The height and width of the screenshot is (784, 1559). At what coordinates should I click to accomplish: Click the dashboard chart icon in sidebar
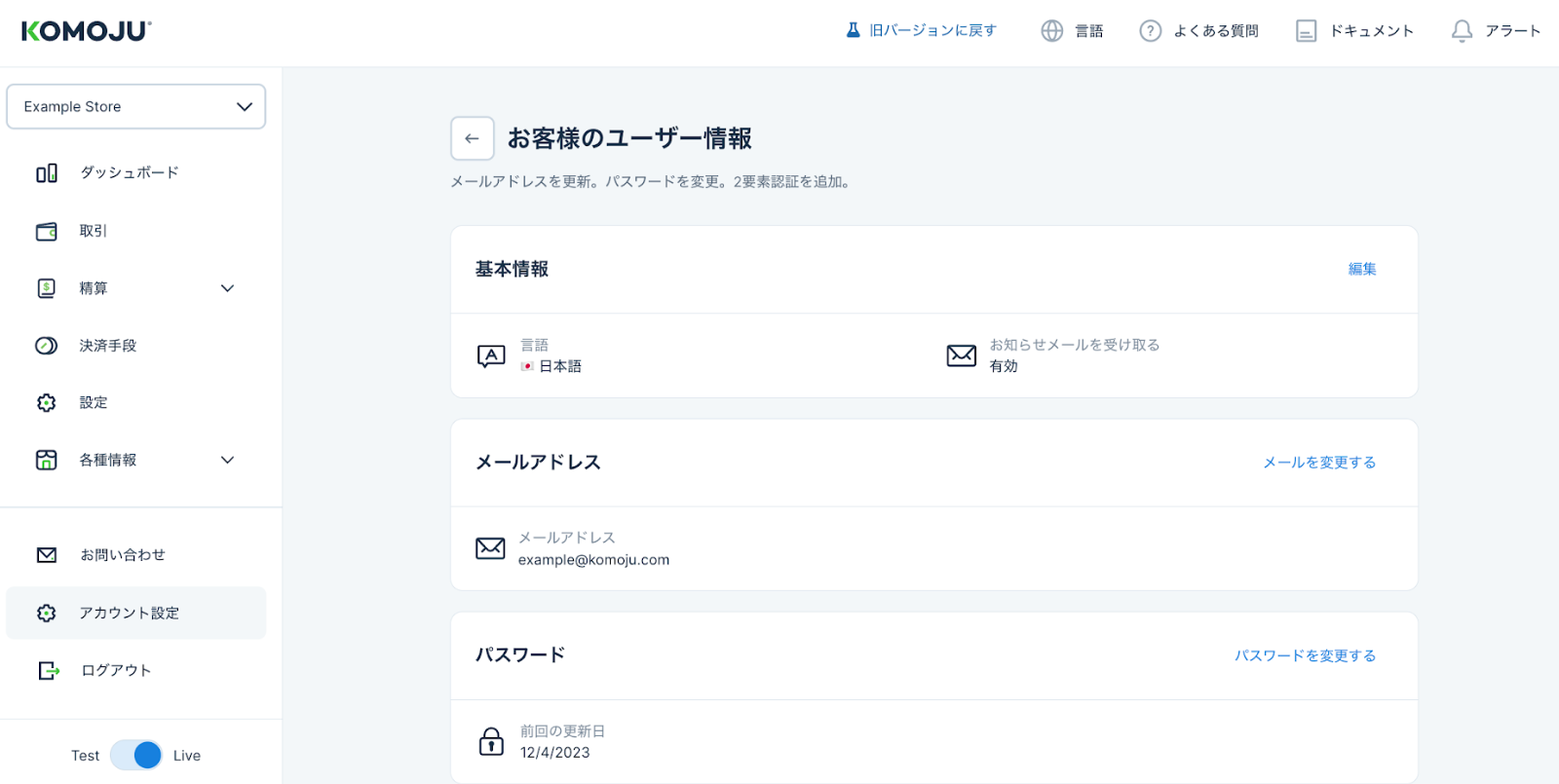[x=47, y=173]
